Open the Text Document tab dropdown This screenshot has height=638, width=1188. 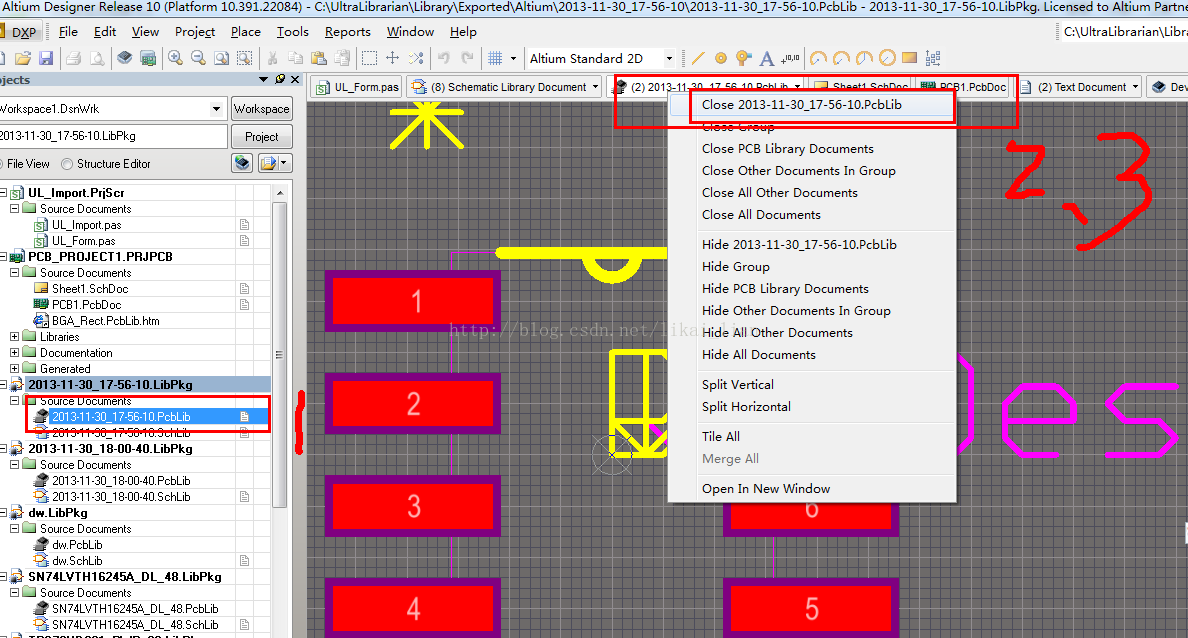pyautogui.click(x=1136, y=87)
